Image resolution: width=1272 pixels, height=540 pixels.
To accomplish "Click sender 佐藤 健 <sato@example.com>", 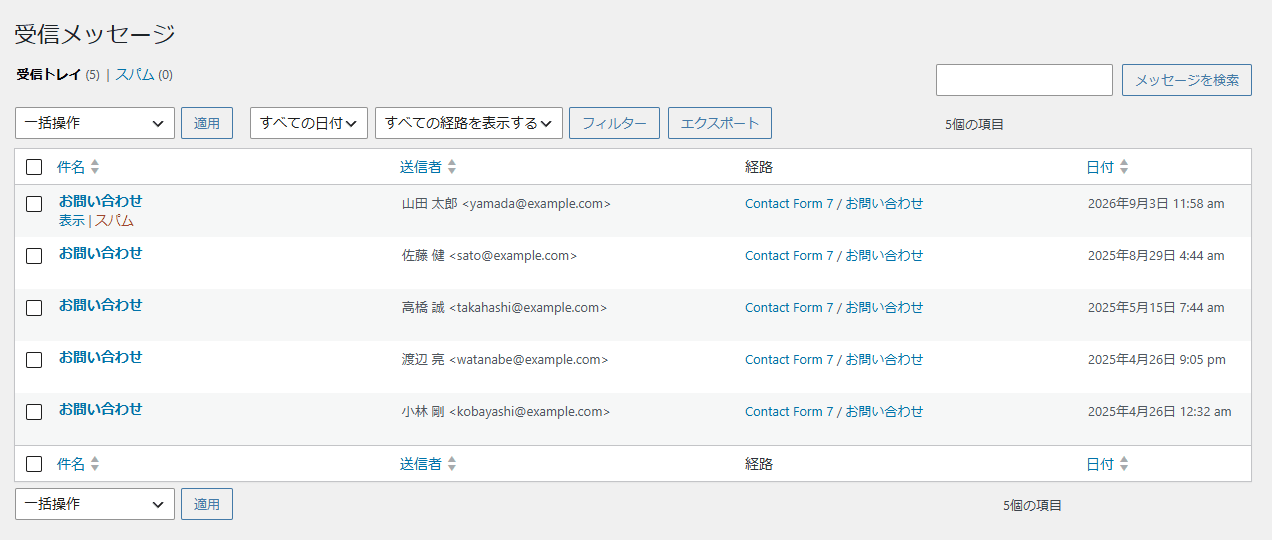I will tap(489, 255).
